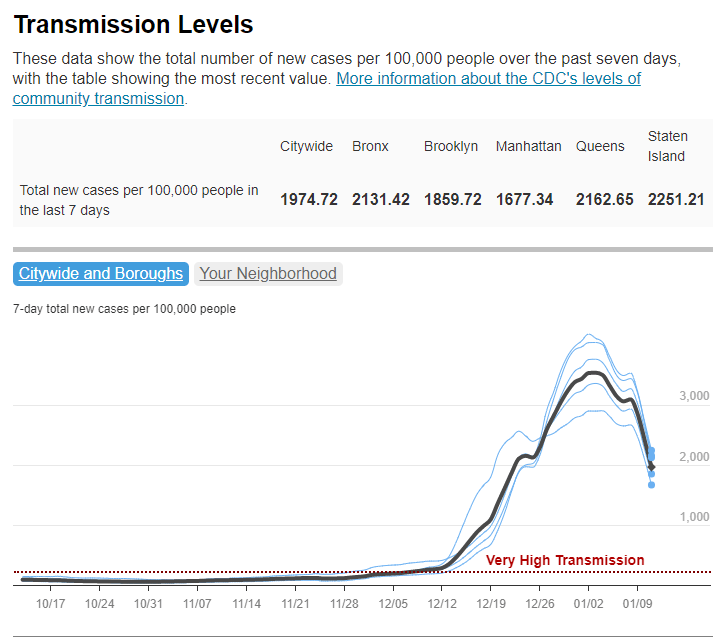Click the 12/19 date tick label
720x642 pixels.
(x=490, y=604)
